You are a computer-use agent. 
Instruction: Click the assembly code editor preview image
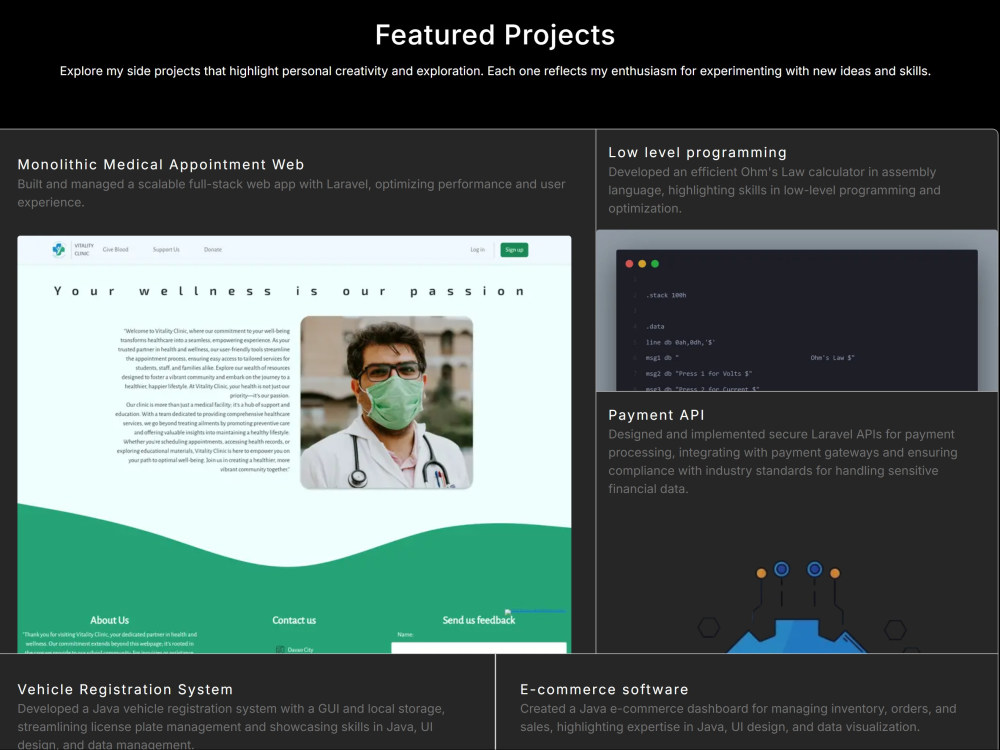click(797, 311)
